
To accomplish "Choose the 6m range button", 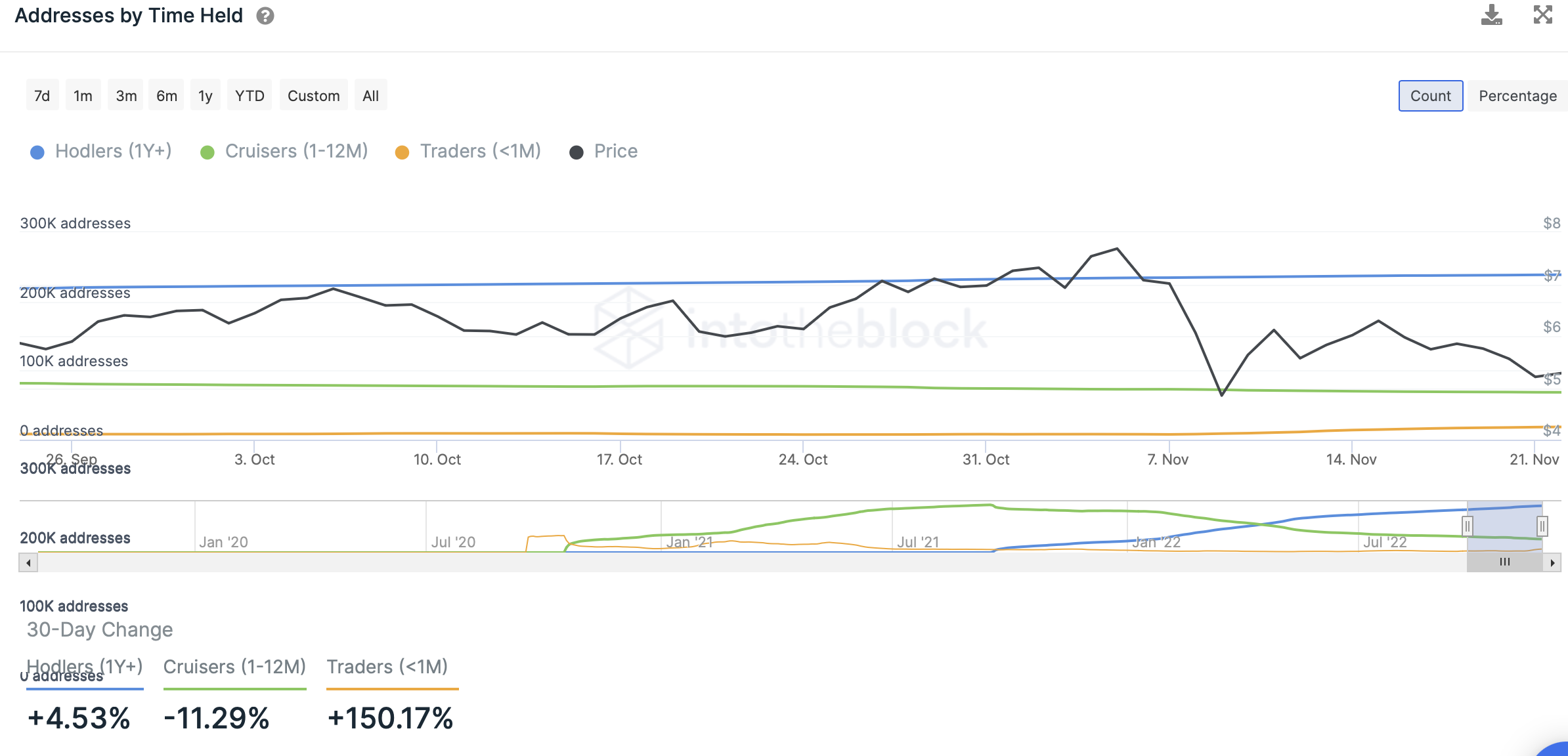I will coord(166,96).
